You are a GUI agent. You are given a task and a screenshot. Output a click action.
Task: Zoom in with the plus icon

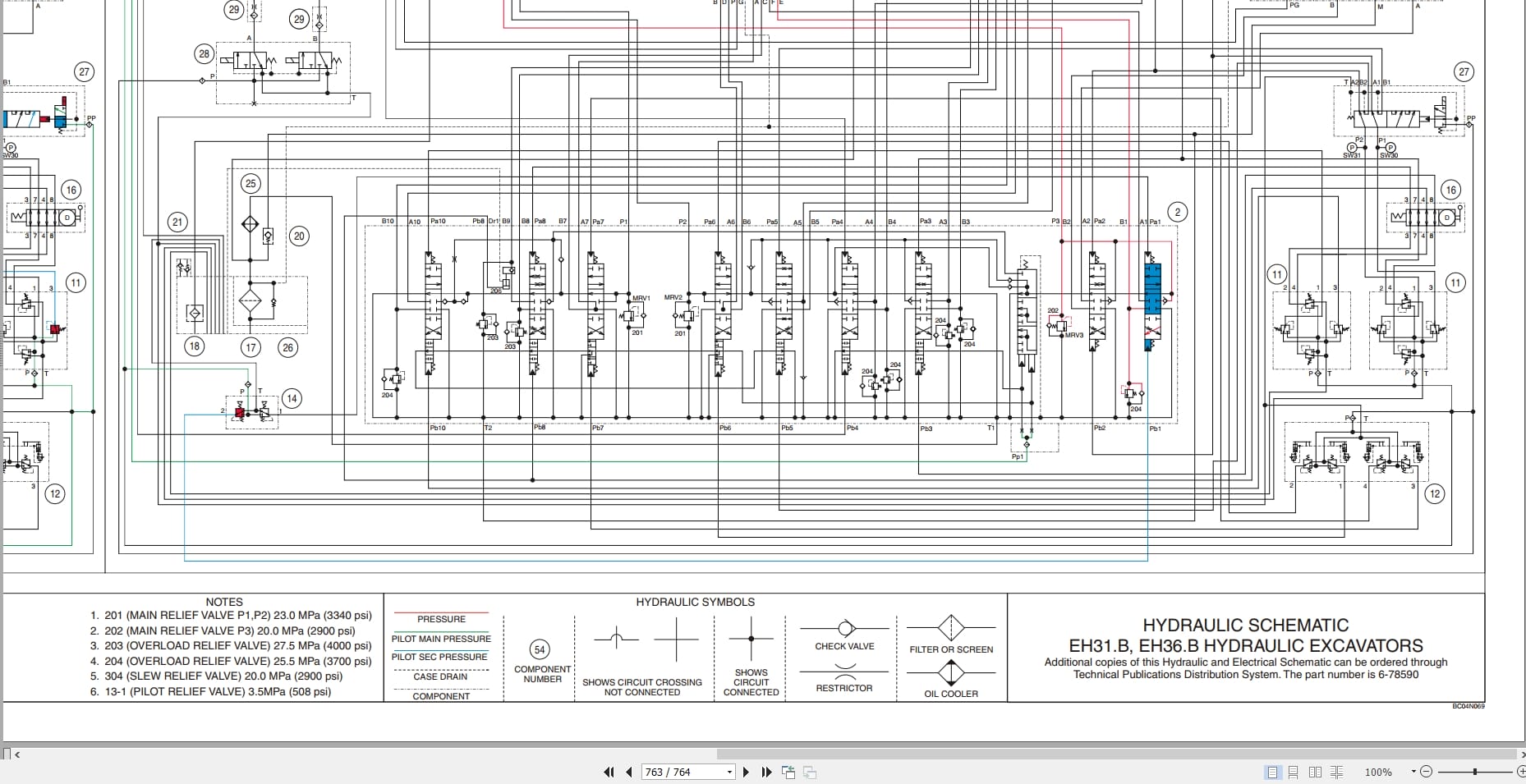click(1521, 772)
